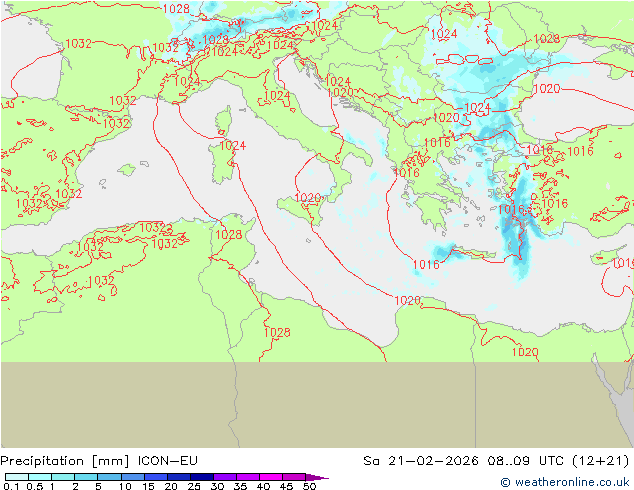Screen dimensions: 634x490
Task: Click the 1016 isobar label southwest of Crete
Action: (426, 265)
